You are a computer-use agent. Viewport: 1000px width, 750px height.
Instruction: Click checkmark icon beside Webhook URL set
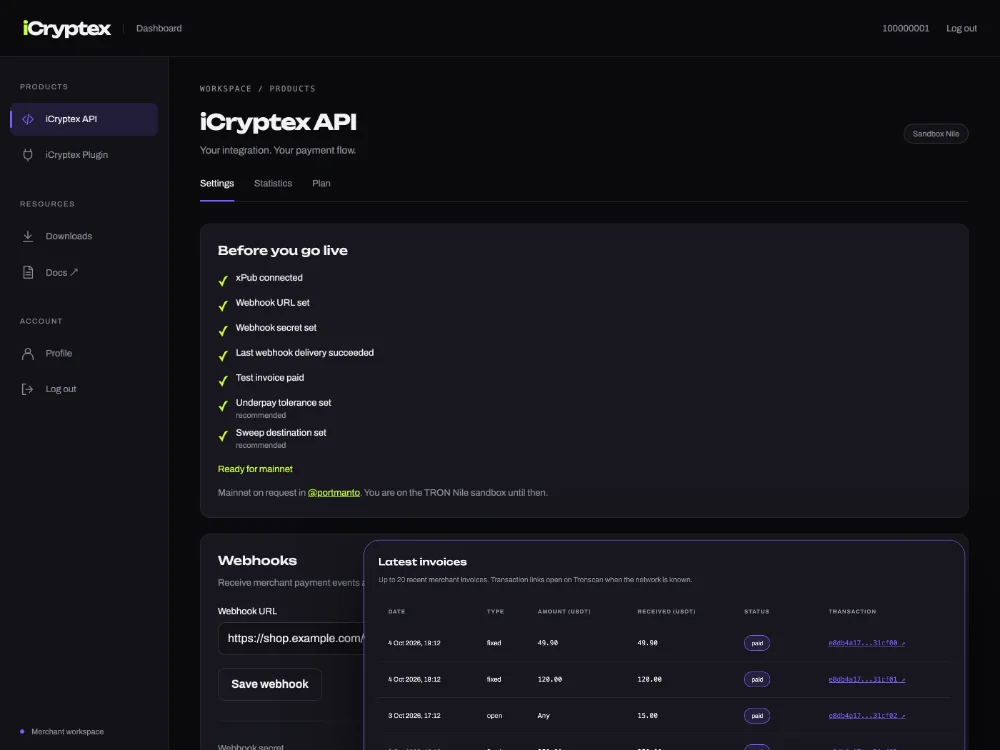coord(223,305)
